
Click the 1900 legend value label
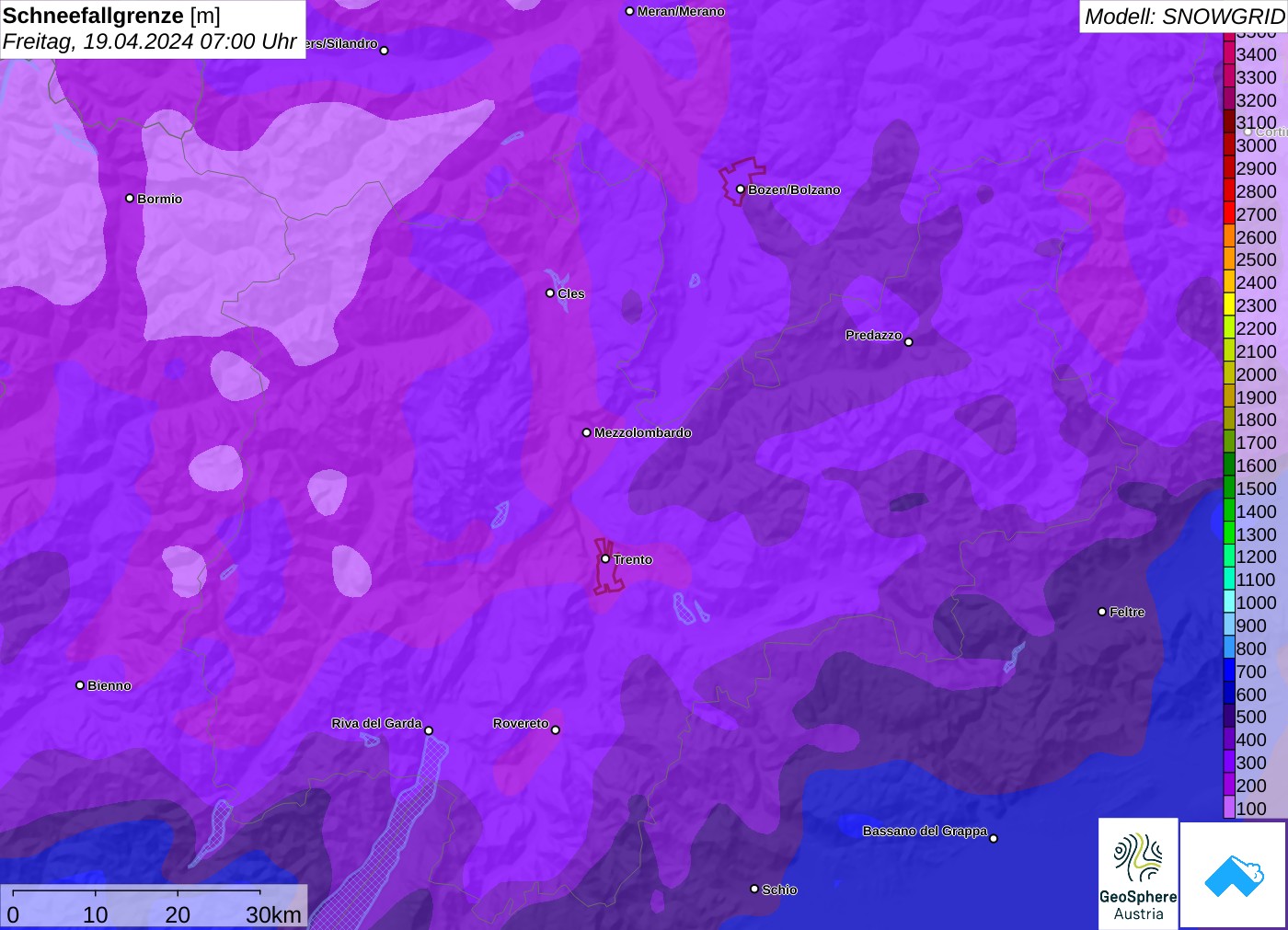click(x=1256, y=397)
